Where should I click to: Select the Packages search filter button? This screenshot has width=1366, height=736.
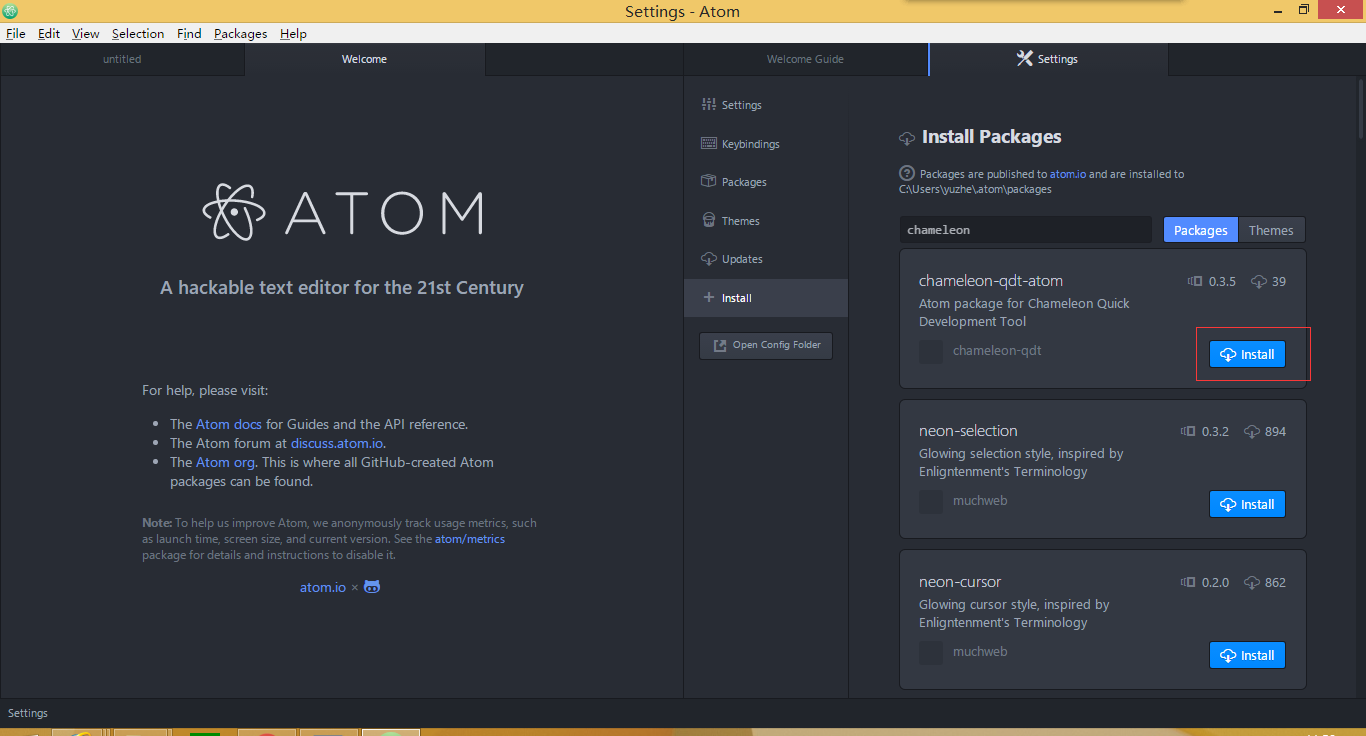[x=1200, y=230]
